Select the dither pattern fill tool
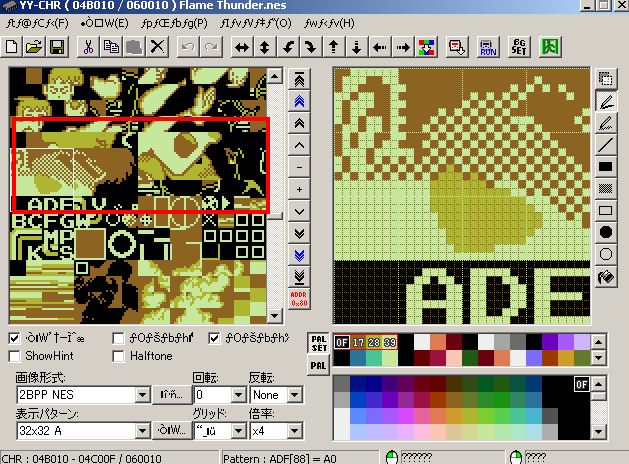This screenshot has height=464, width=629. [606, 188]
